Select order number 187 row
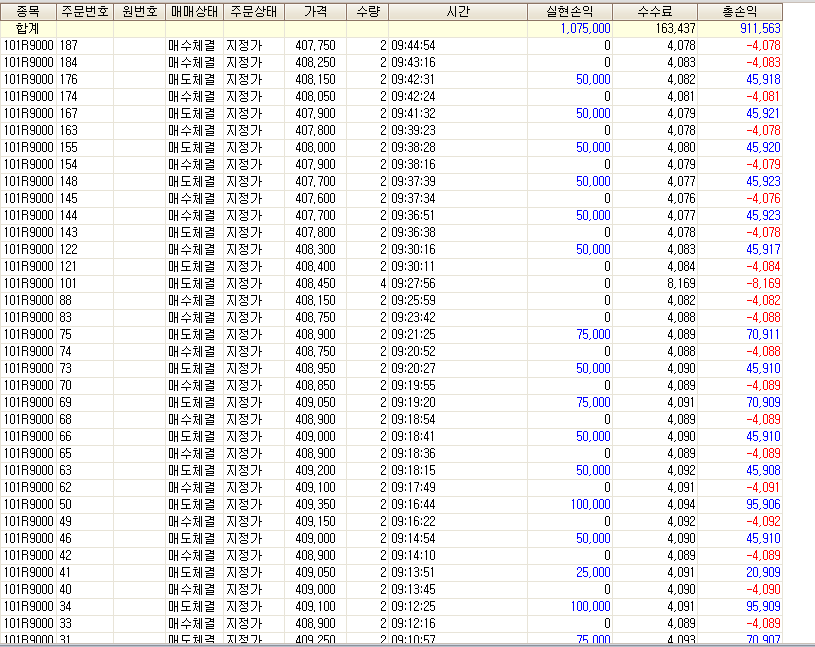The image size is (815, 647). point(391,46)
